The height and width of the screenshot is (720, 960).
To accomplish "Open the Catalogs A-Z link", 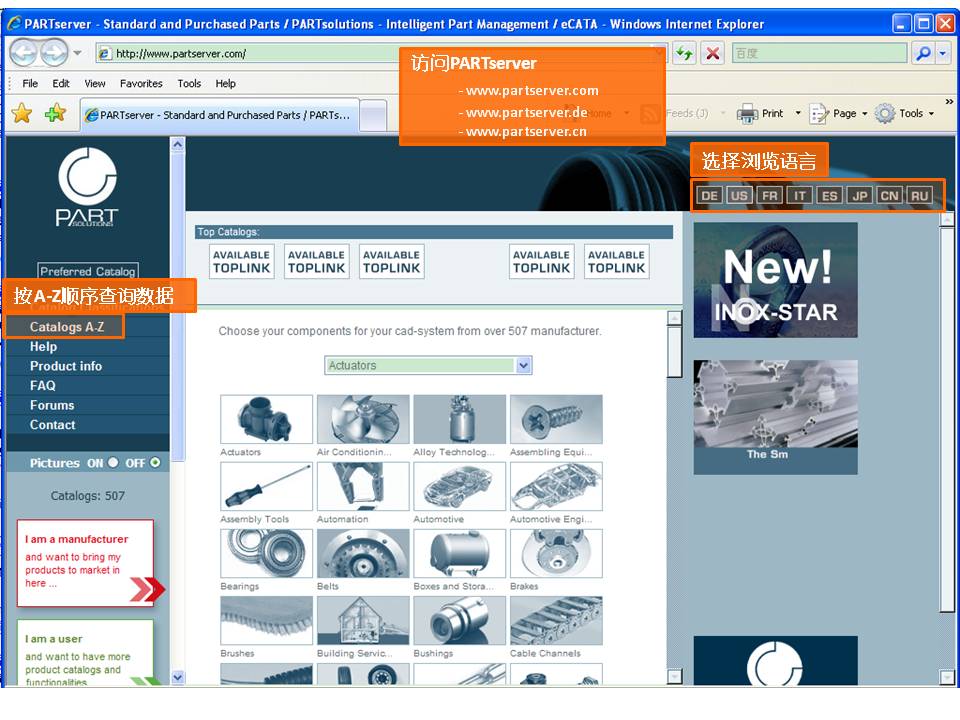I will click(x=67, y=327).
